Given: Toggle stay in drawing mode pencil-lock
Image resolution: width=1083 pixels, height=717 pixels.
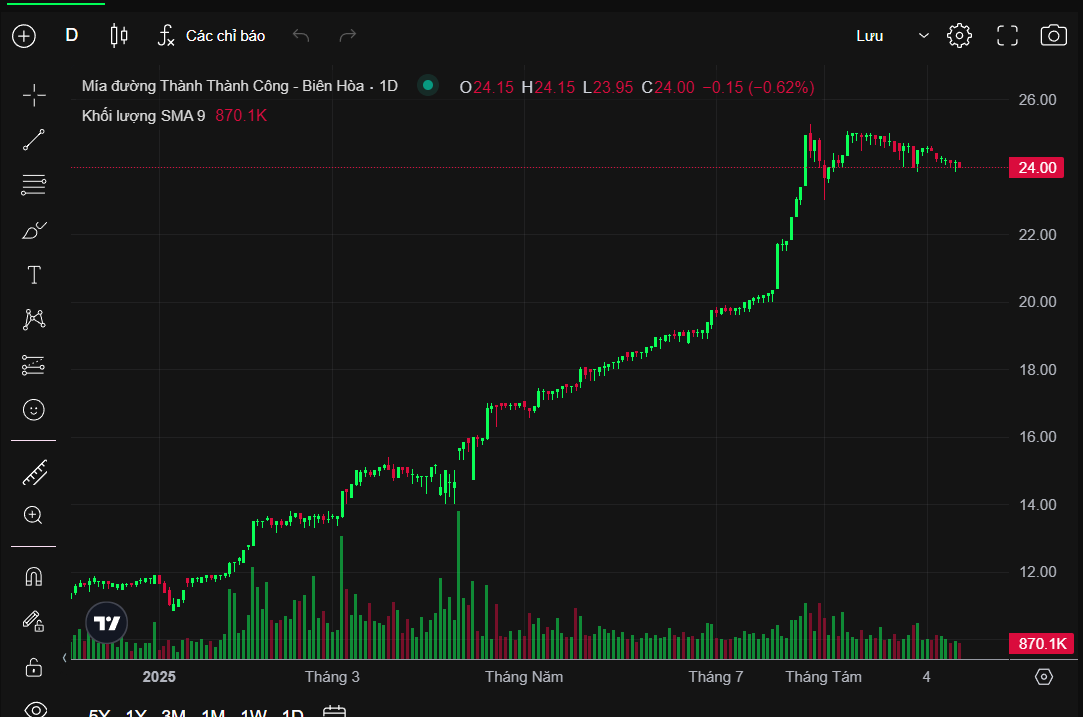Looking at the screenshot, I should 34,622.
